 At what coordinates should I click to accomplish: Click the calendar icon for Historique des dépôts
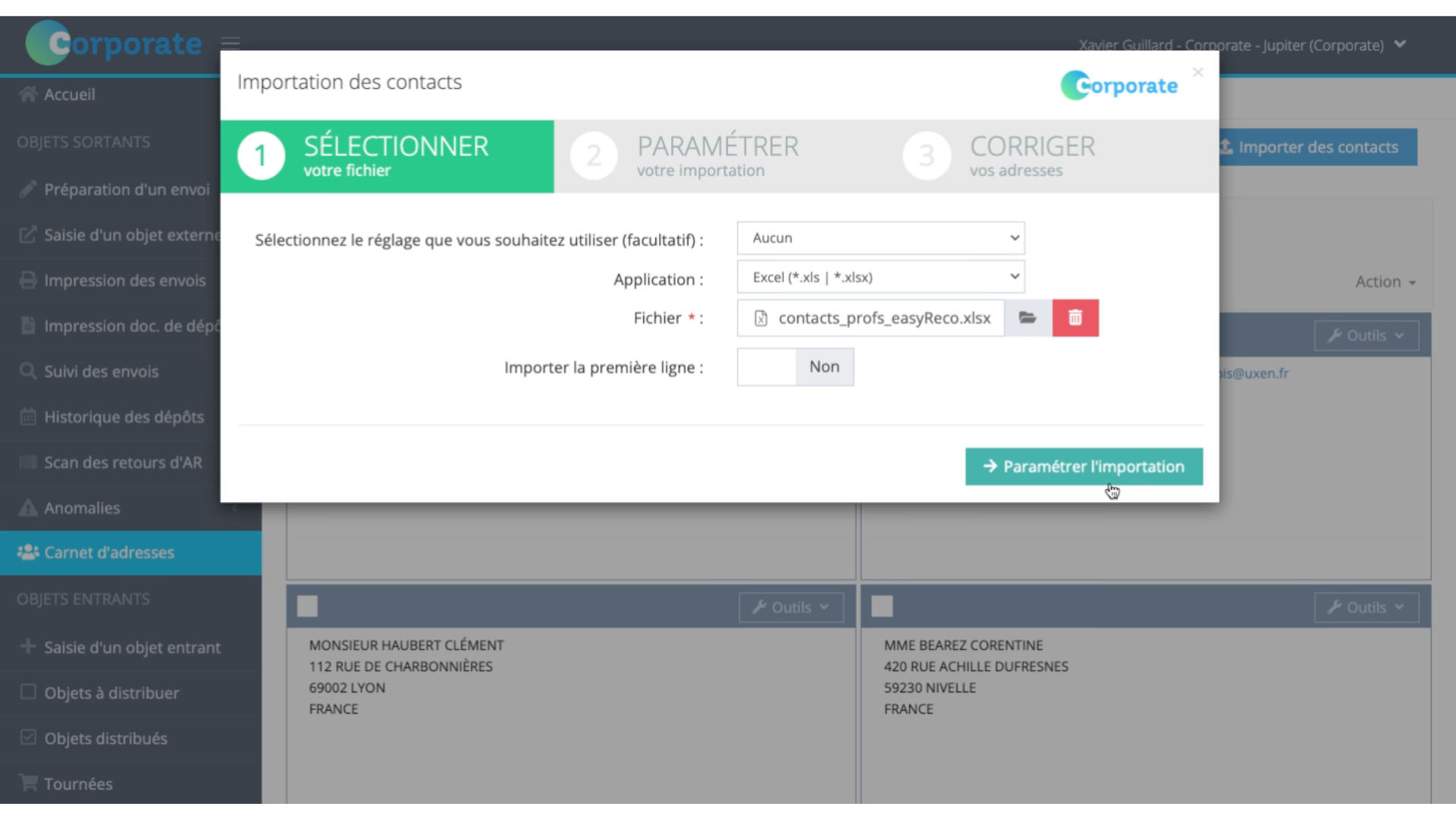point(28,416)
